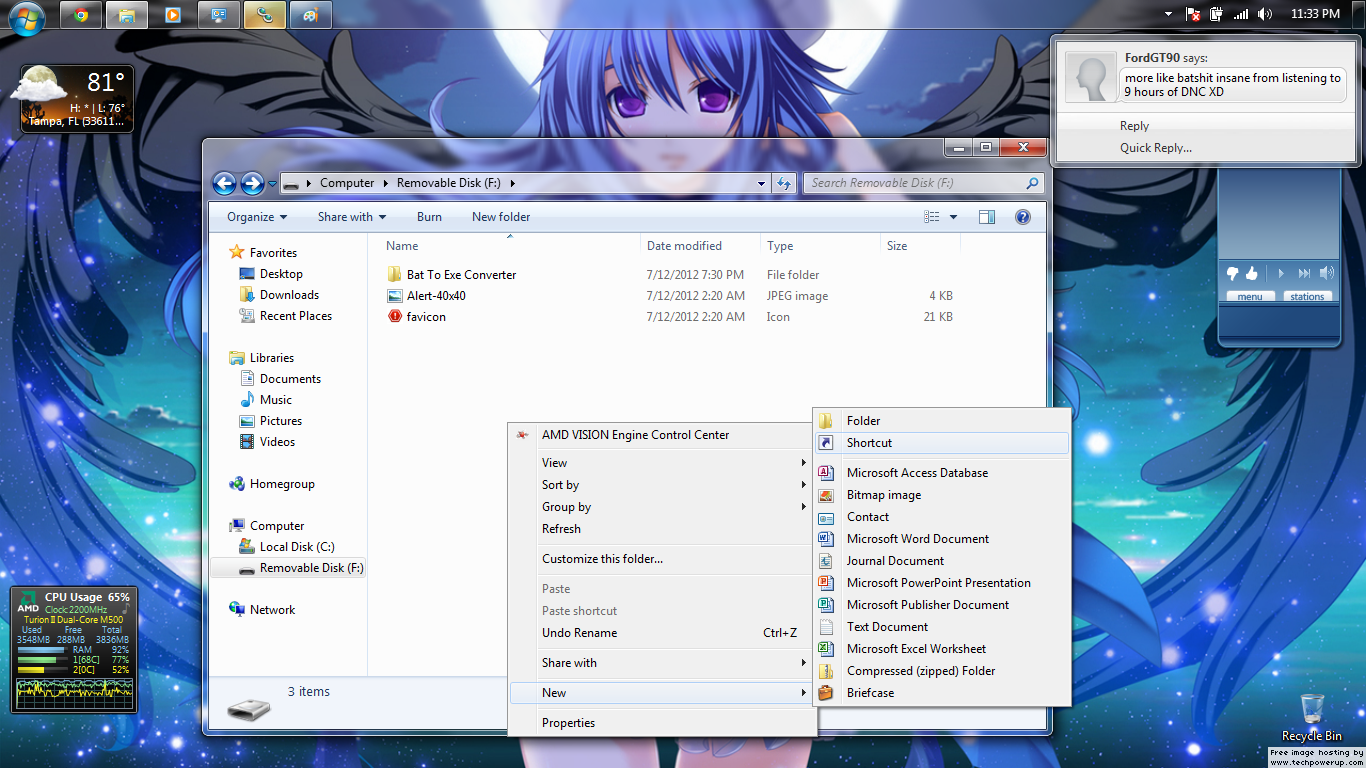Screen dimensions: 1366x768
Task: Click the gadget's volume speaker icon
Action: coord(1327,273)
